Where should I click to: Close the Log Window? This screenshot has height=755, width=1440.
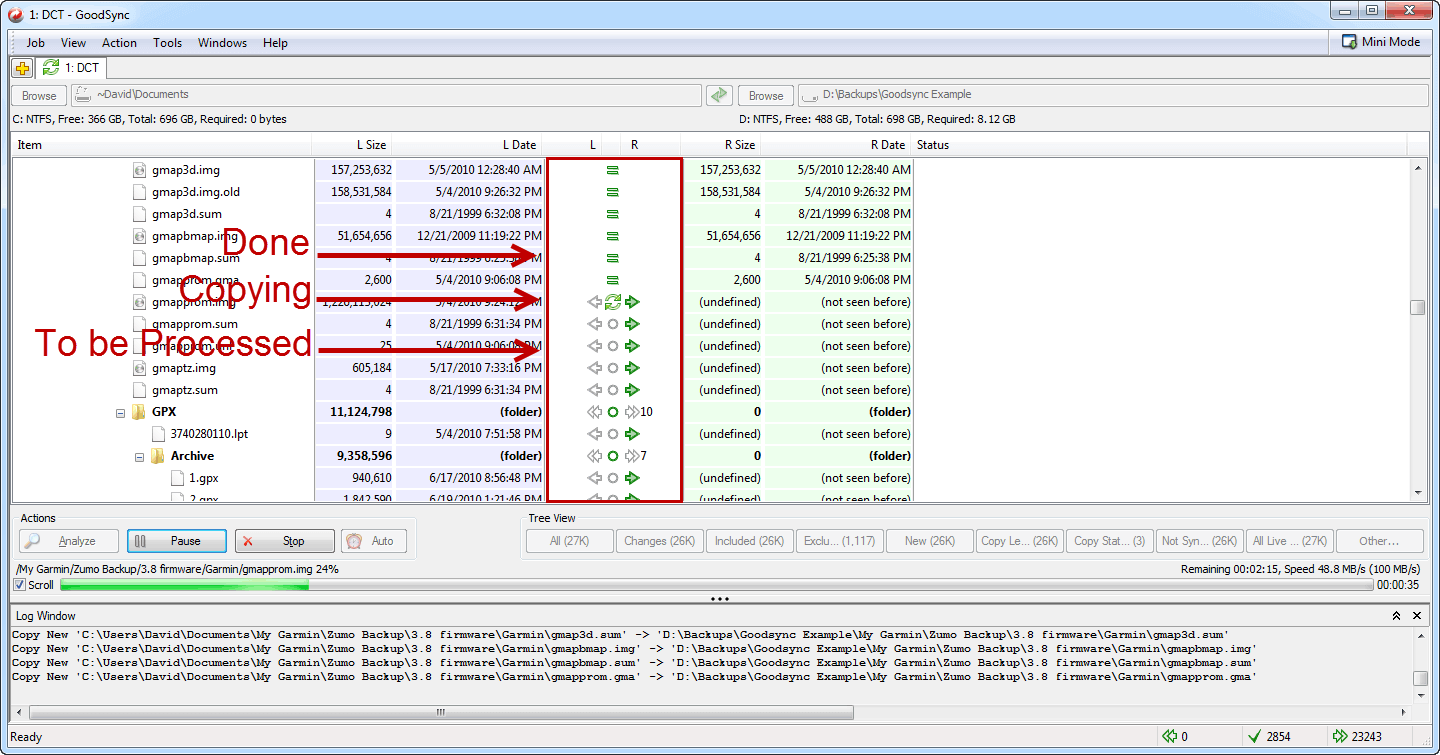[1417, 616]
